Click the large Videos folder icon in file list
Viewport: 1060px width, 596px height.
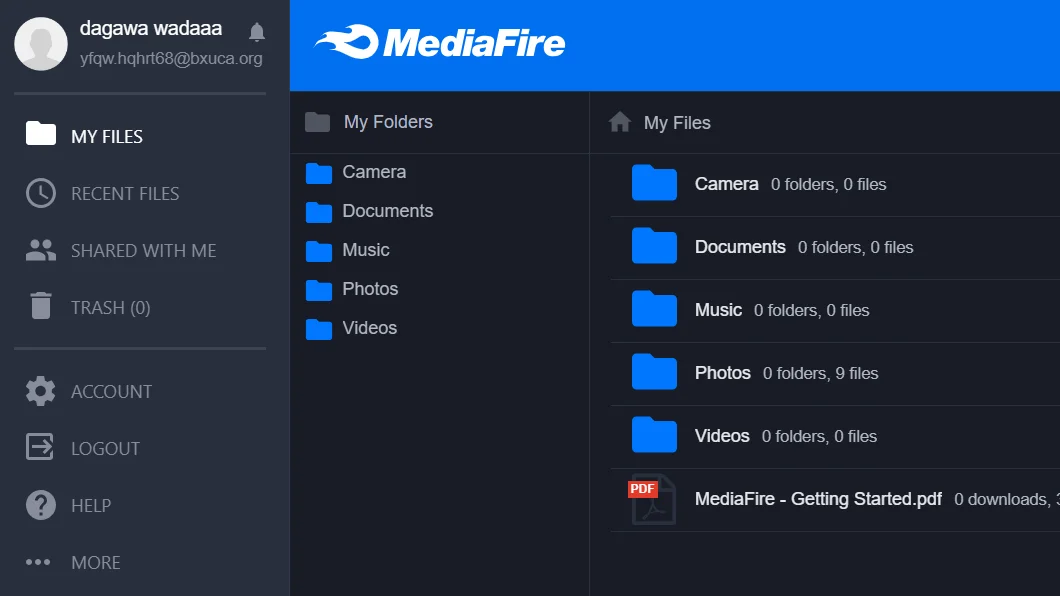tap(654, 434)
